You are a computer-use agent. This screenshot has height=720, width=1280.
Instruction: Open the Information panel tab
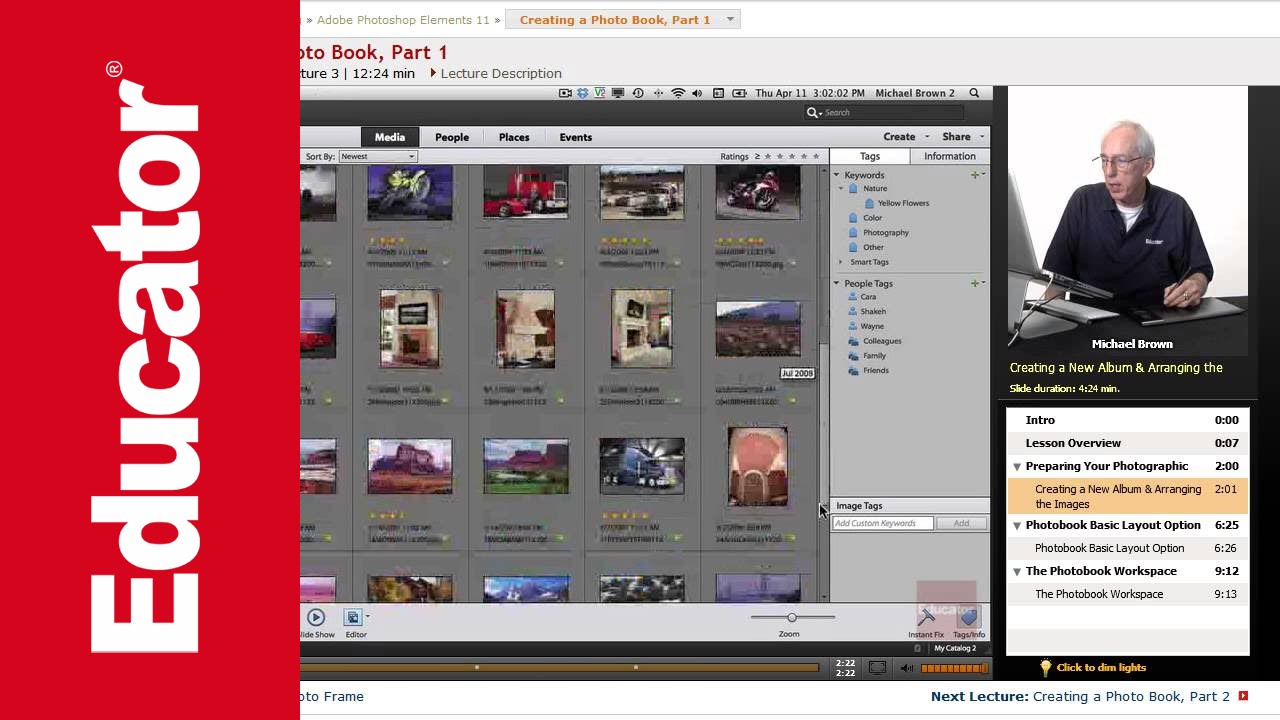(950, 156)
